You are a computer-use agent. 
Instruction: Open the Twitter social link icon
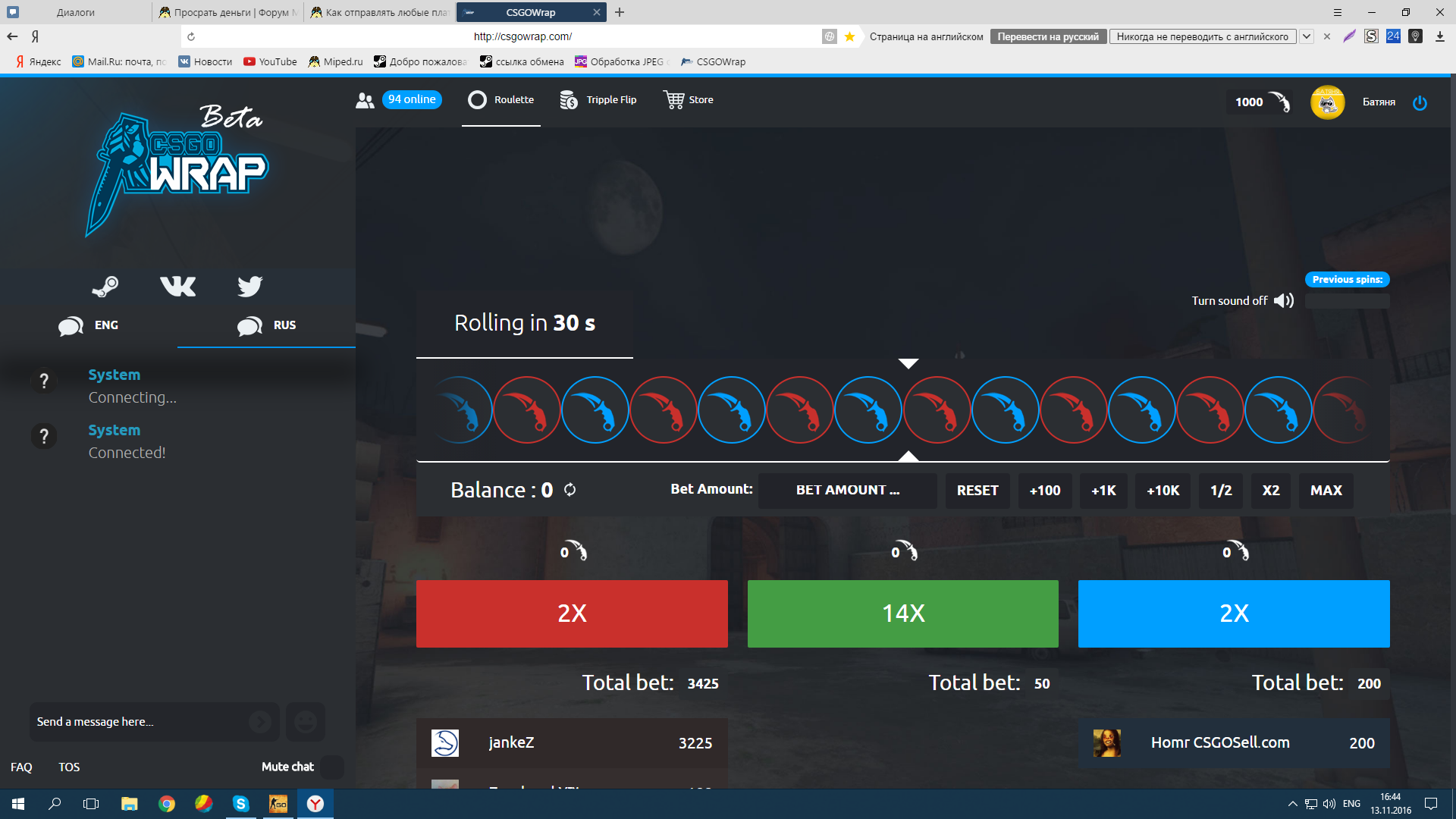(x=249, y=286)
